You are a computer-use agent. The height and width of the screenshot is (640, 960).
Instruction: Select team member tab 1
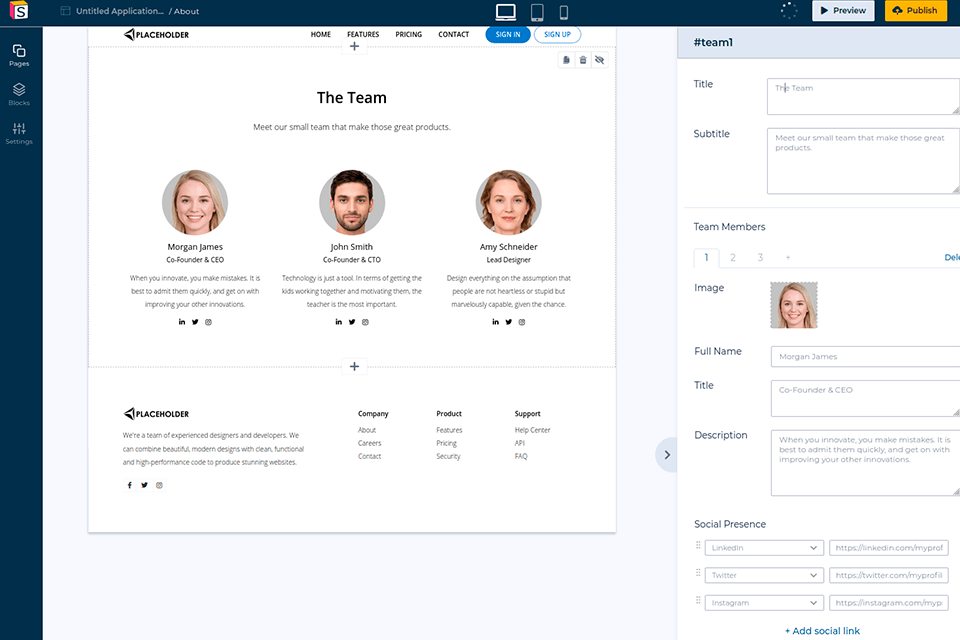pos(706,258)
